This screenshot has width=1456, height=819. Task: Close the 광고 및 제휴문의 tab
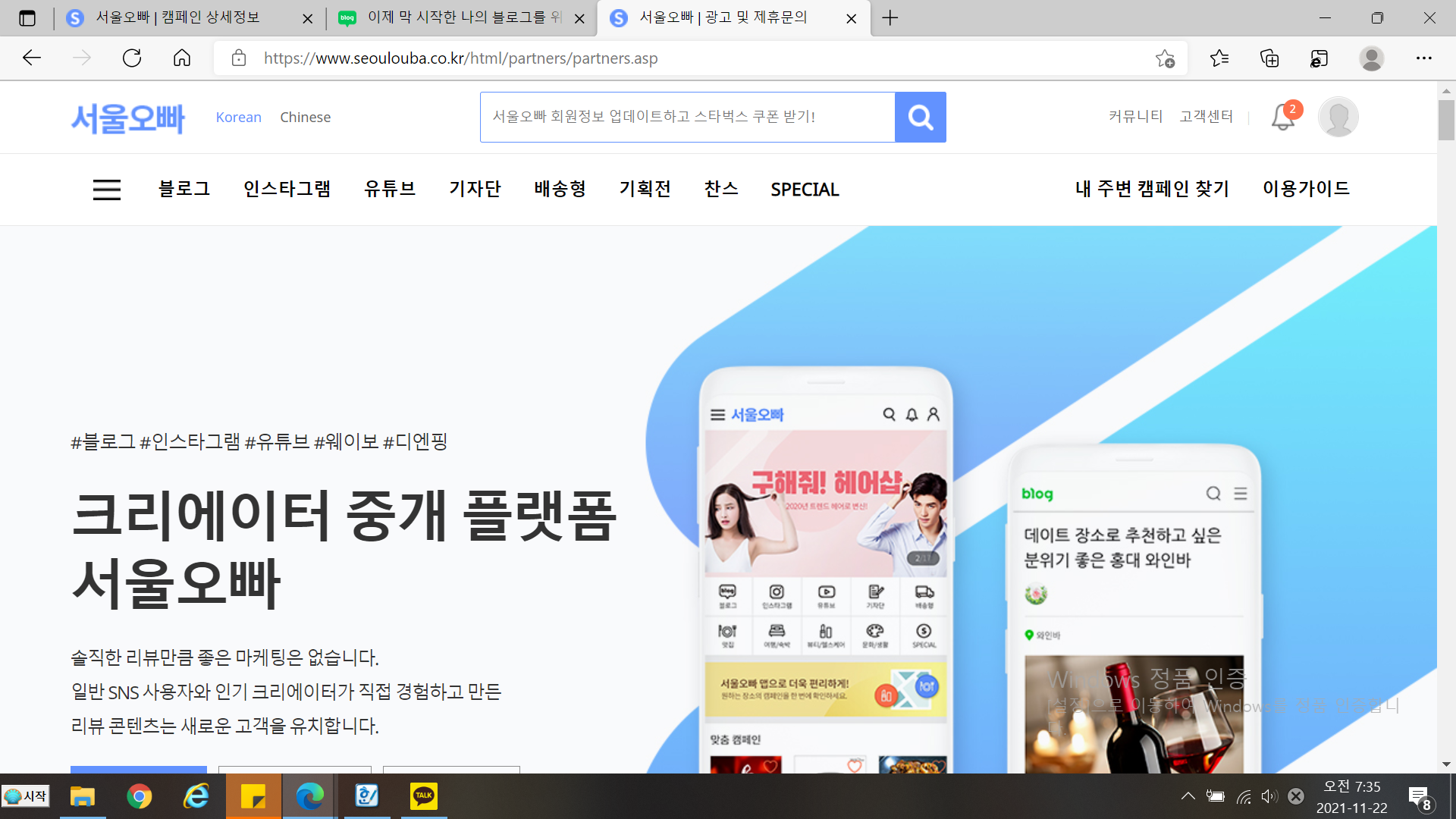click(852, 18)
